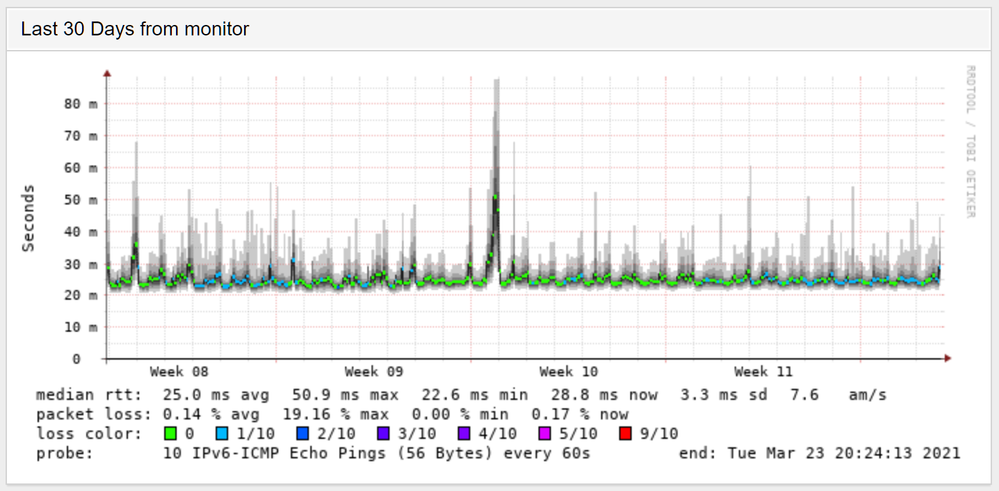Click the 'loss color:' label

pos(89,434)
